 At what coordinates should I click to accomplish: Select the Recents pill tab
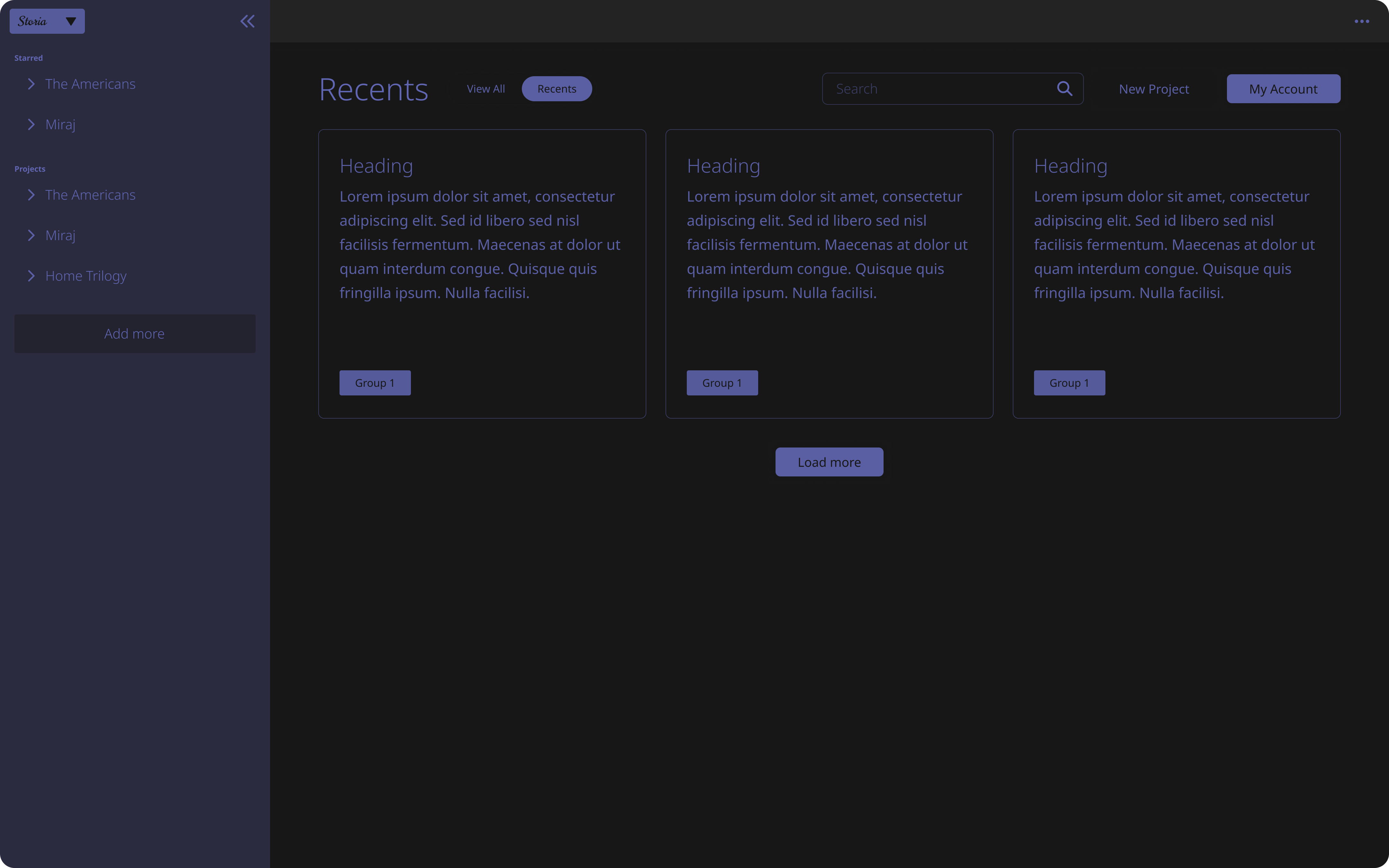[556, 89]
